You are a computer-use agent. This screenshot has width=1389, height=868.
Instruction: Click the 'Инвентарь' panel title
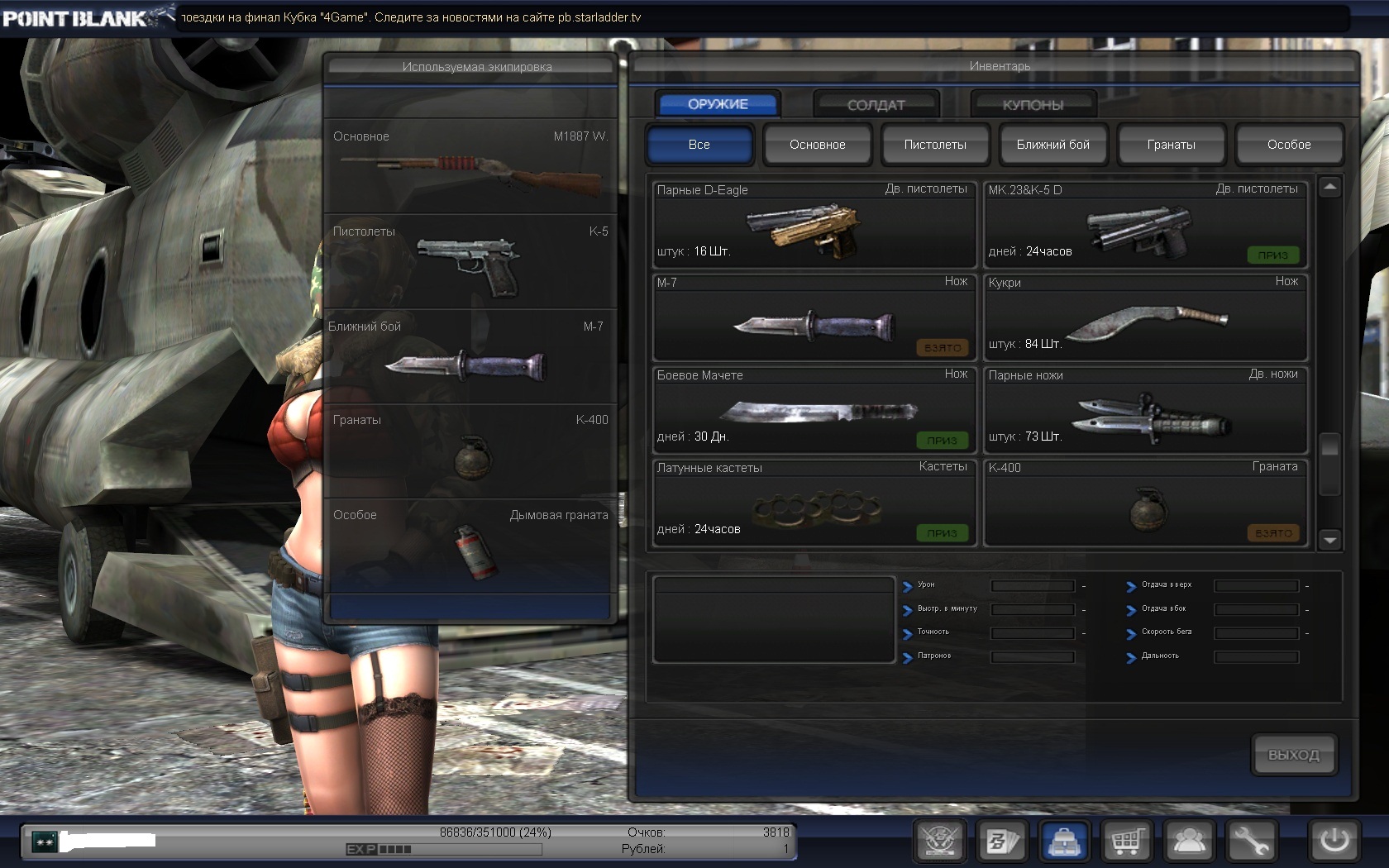point(1000,66)
